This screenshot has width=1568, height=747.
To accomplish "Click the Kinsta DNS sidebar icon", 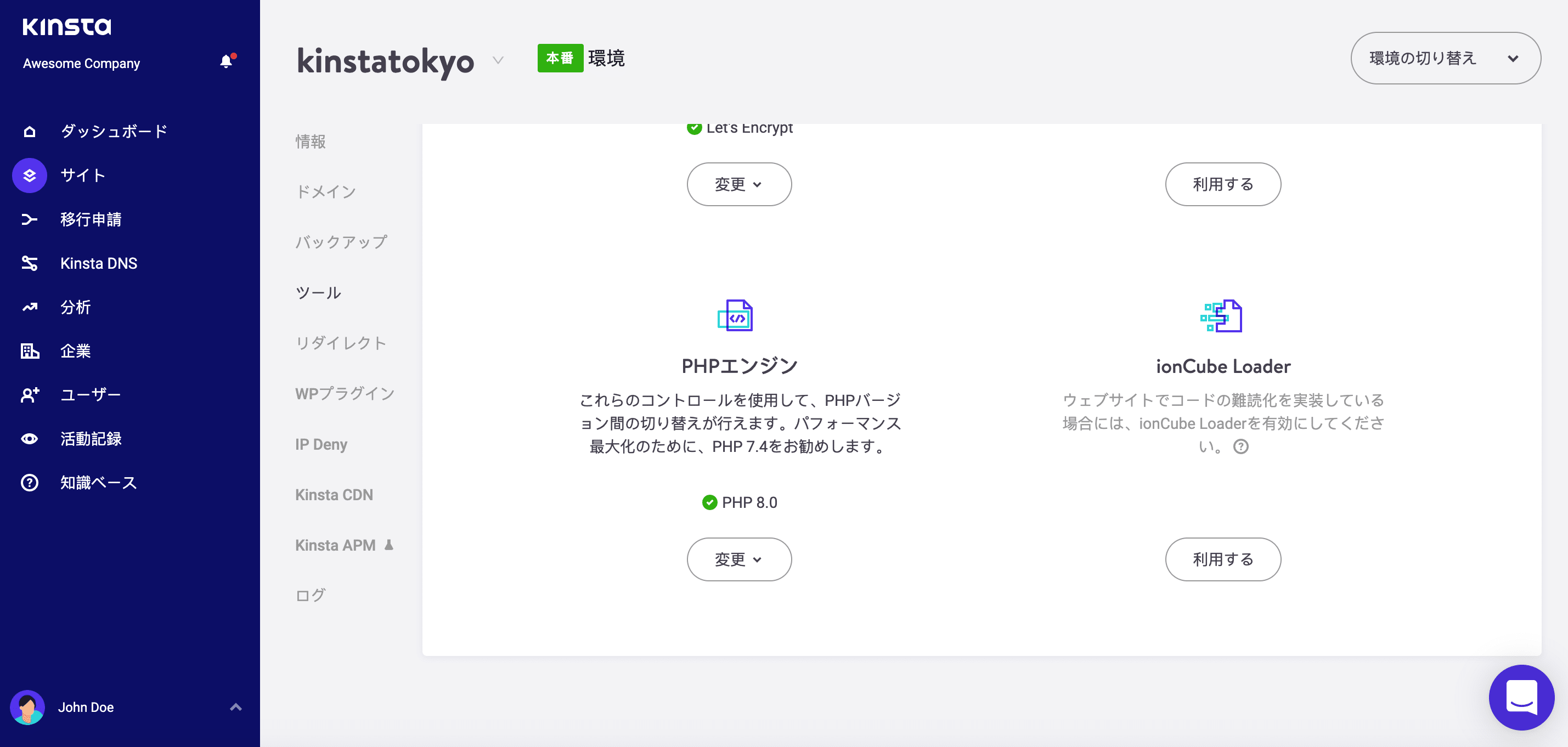I will click(29, 263).
